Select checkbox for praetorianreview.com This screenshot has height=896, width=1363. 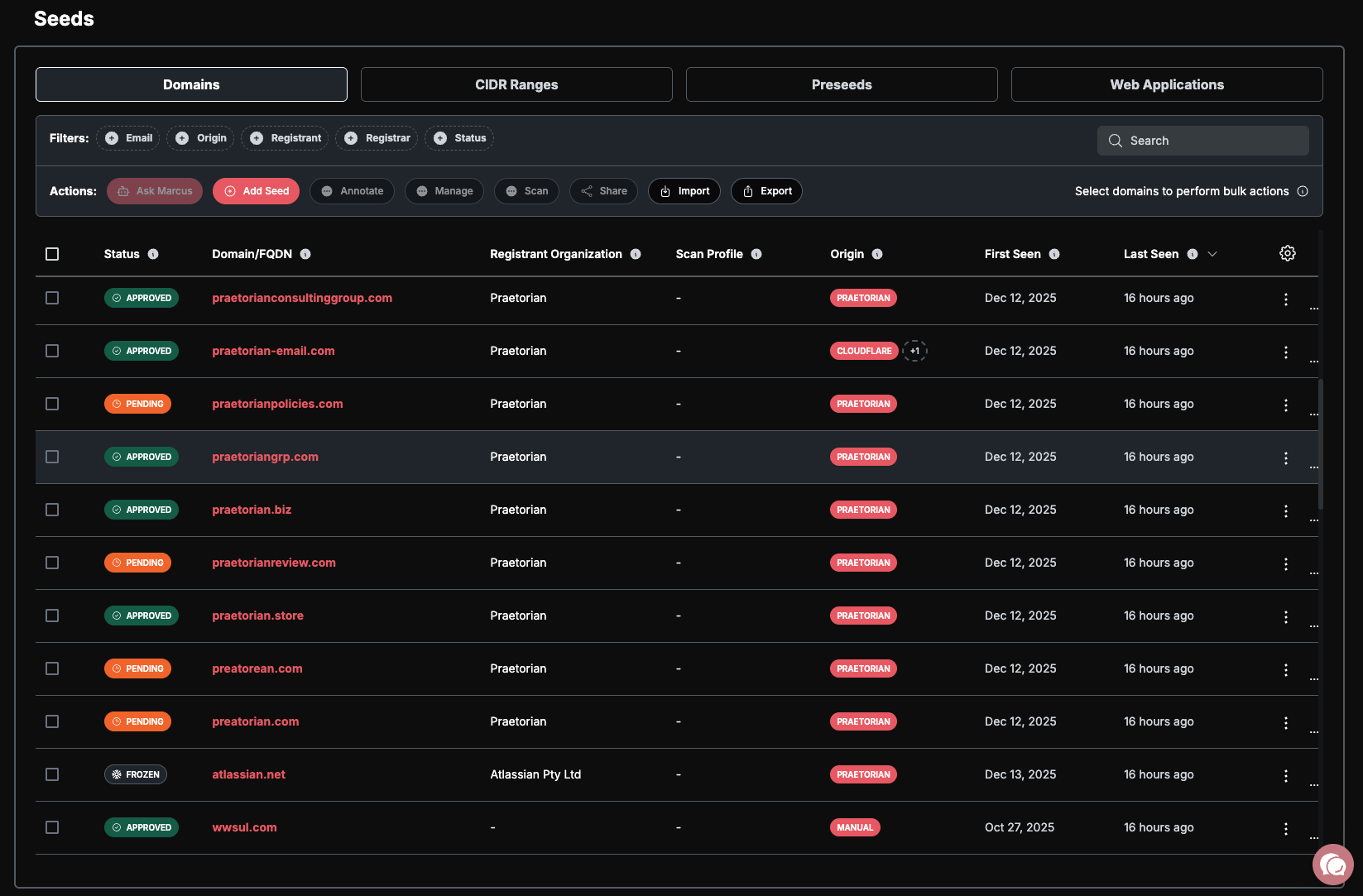coord(52,563)
